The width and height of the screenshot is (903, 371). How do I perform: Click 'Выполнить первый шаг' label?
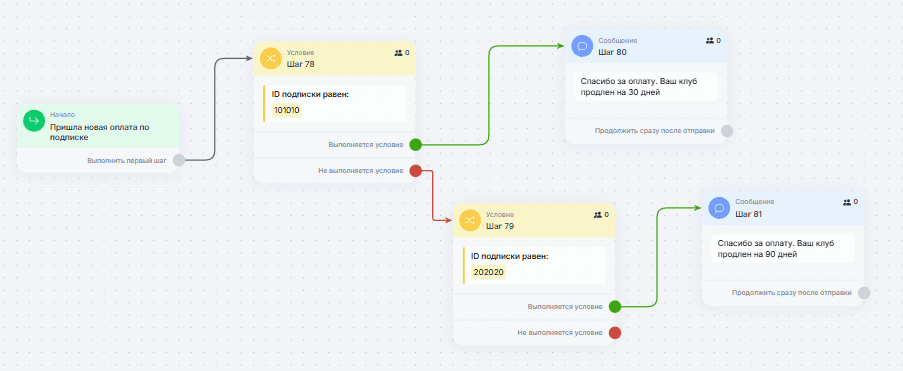[127, 161]
